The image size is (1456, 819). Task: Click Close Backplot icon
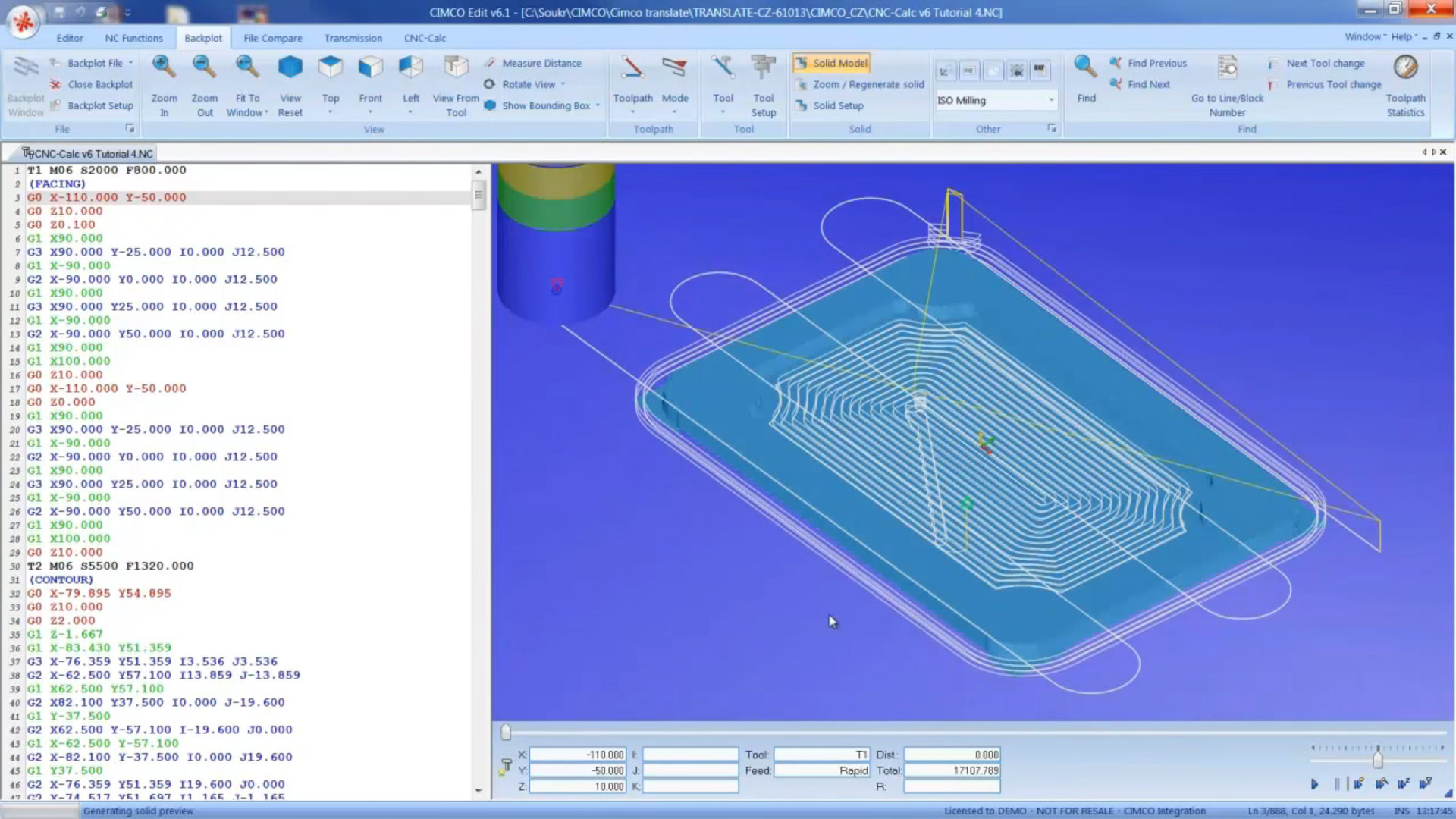click(x=56, y=84)
